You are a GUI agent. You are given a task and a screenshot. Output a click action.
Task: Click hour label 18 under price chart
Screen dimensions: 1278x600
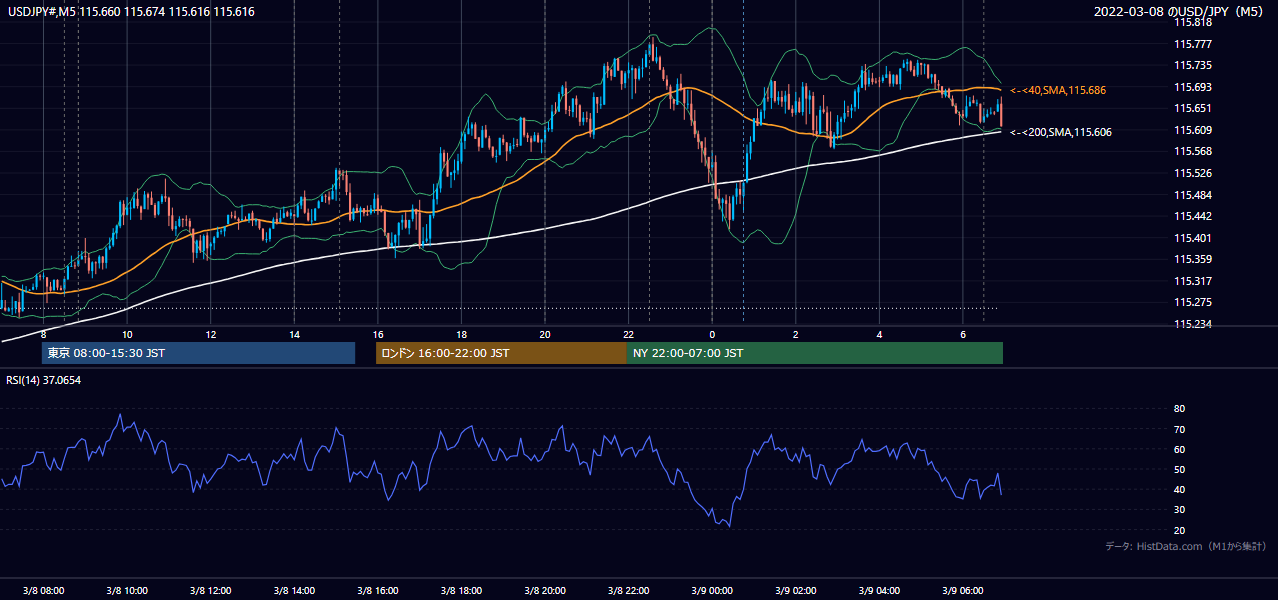point(461,334)
